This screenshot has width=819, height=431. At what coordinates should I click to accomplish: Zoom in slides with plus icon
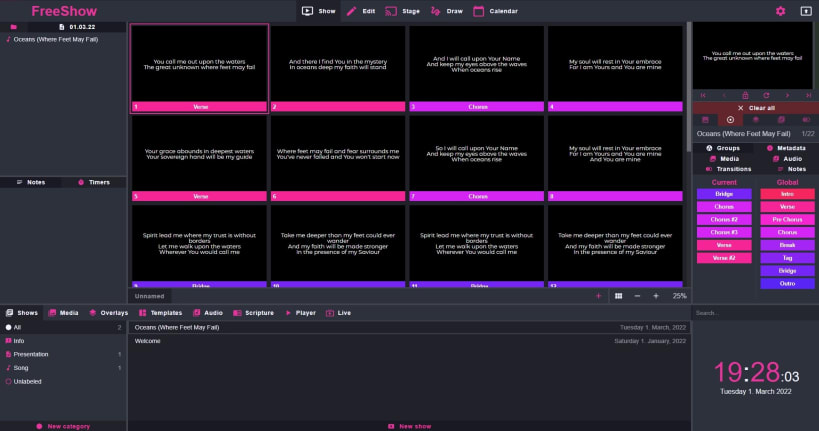click(x=656, y=296)
